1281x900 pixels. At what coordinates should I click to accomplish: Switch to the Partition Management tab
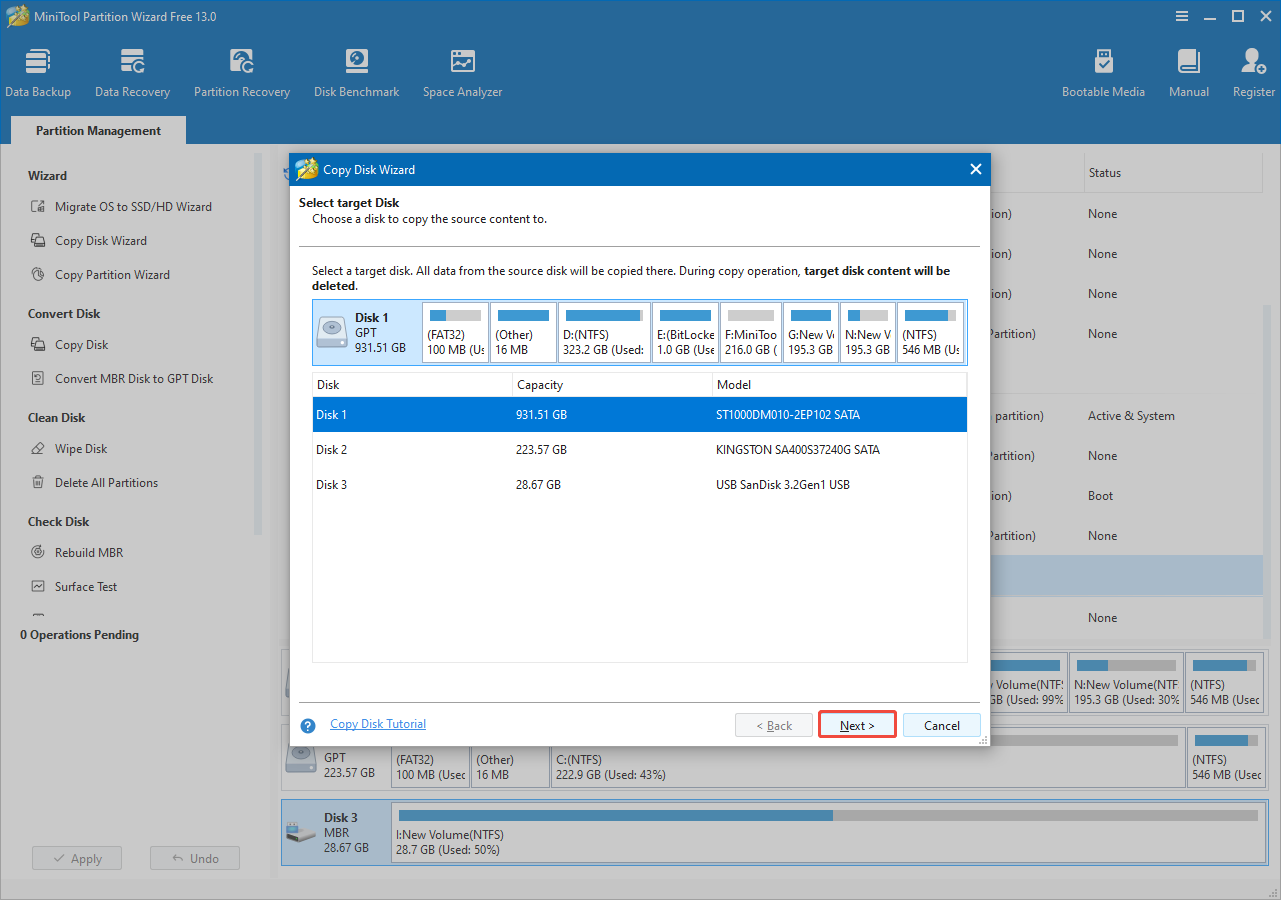[97, 130]
